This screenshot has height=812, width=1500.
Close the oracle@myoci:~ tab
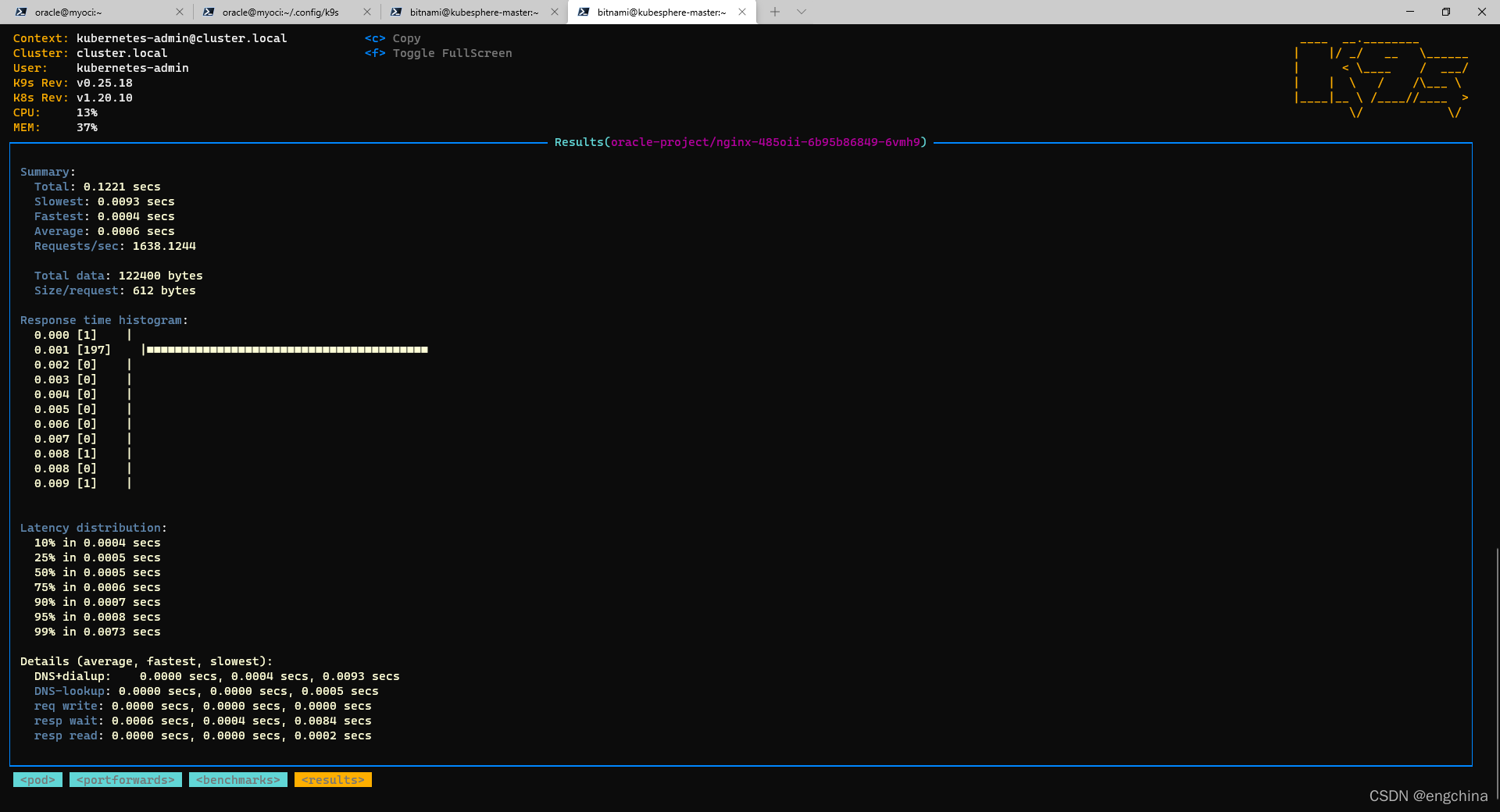[x=180, y=12]
